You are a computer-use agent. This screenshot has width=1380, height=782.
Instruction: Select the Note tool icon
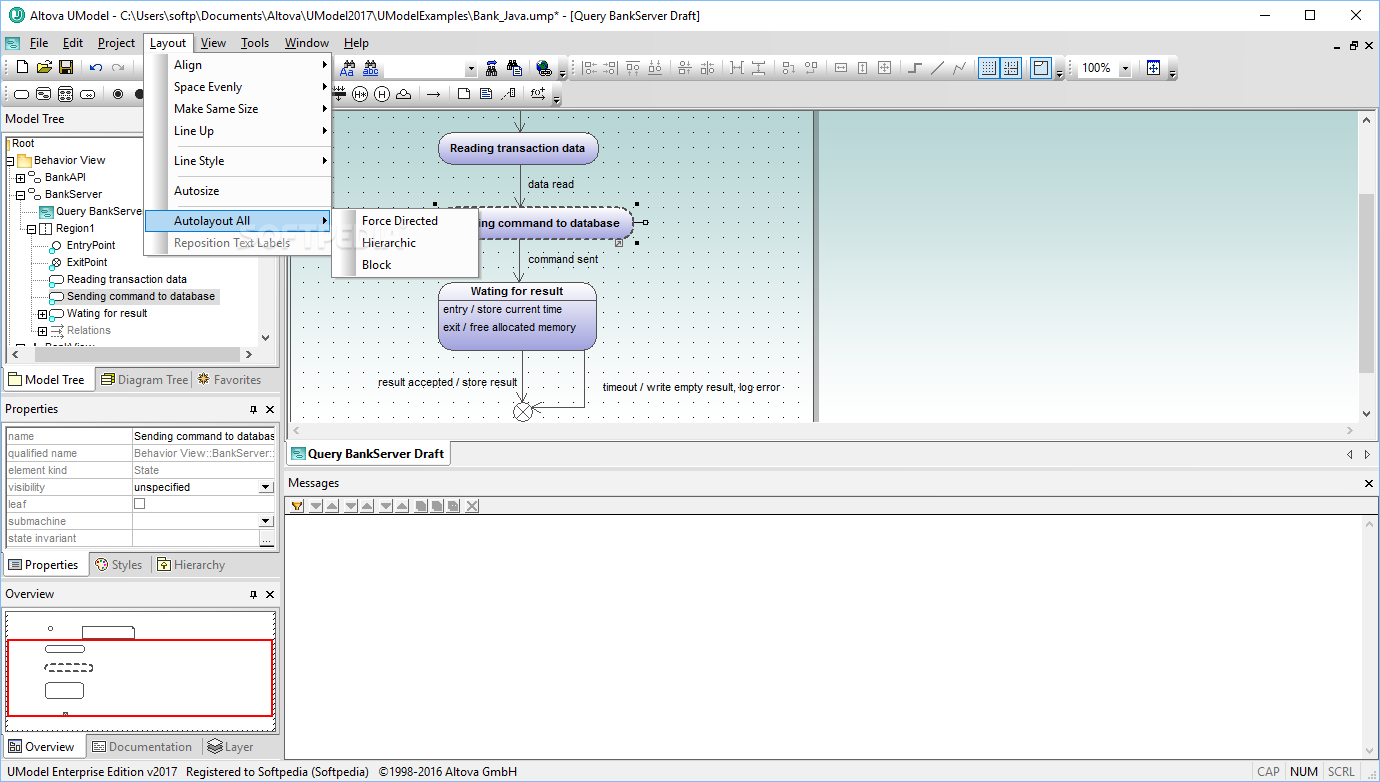tap(464, 94)
